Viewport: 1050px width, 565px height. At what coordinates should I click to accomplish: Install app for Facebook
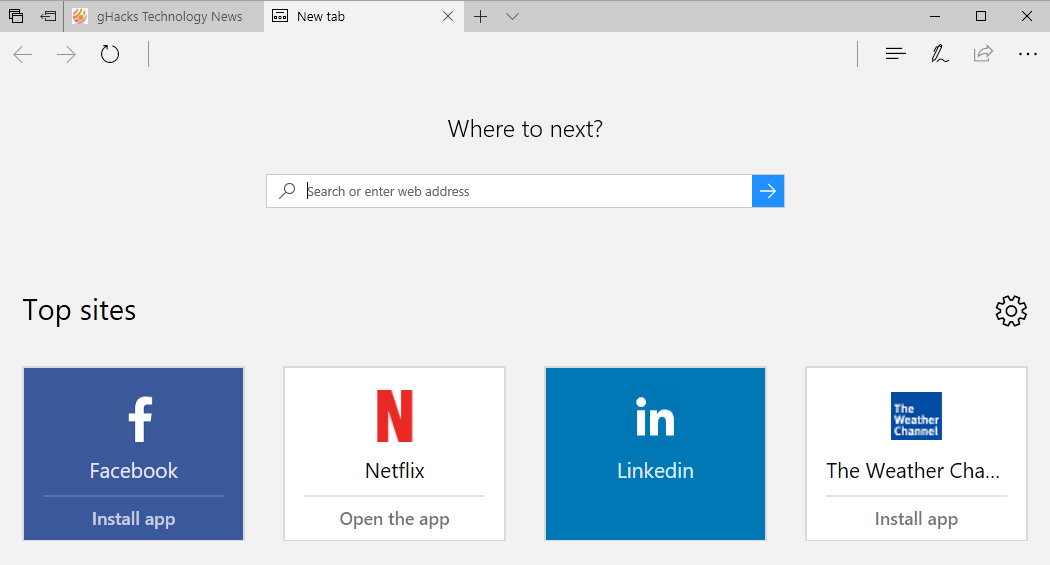[133, 519]
